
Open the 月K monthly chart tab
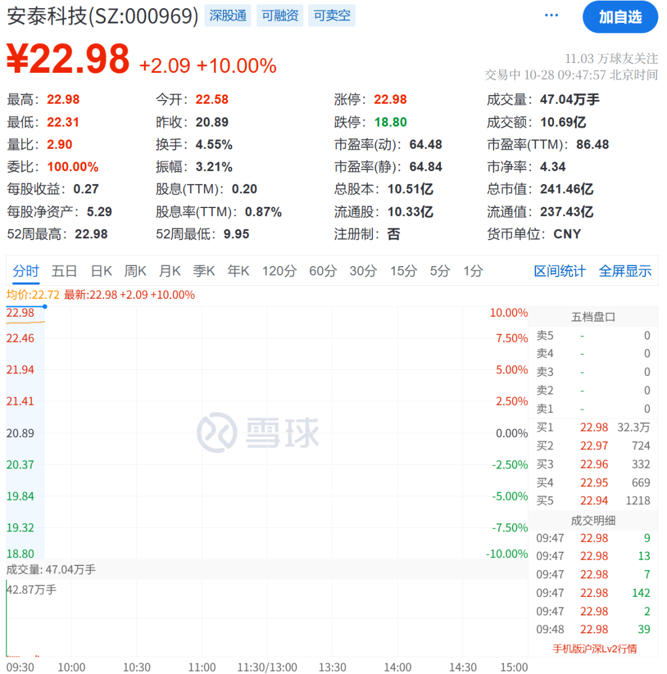[170, 271]
